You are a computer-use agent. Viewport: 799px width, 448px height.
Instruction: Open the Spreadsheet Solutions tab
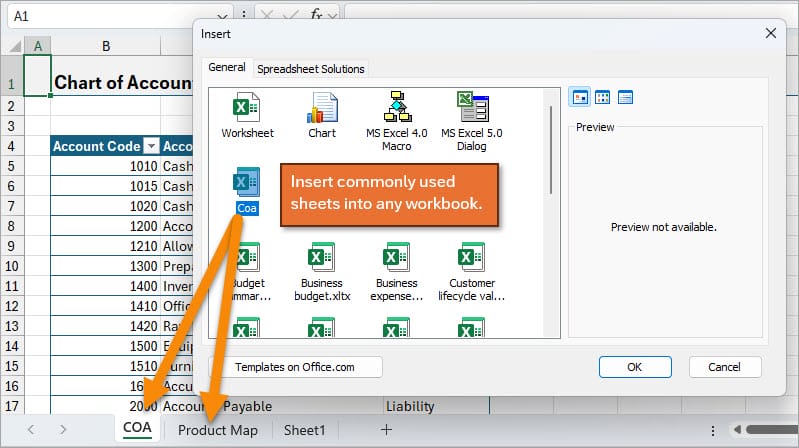[311, 69]
